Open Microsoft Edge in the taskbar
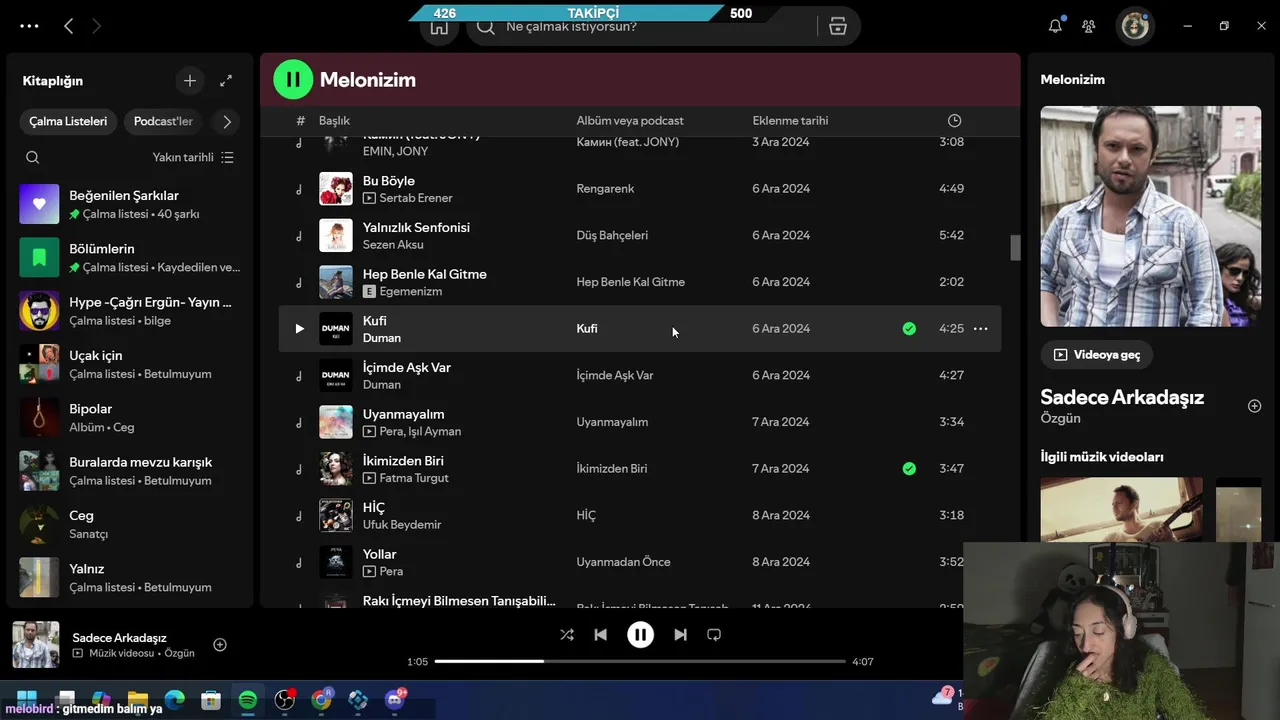Screen dimensions: 1280x720 point(175,700)
